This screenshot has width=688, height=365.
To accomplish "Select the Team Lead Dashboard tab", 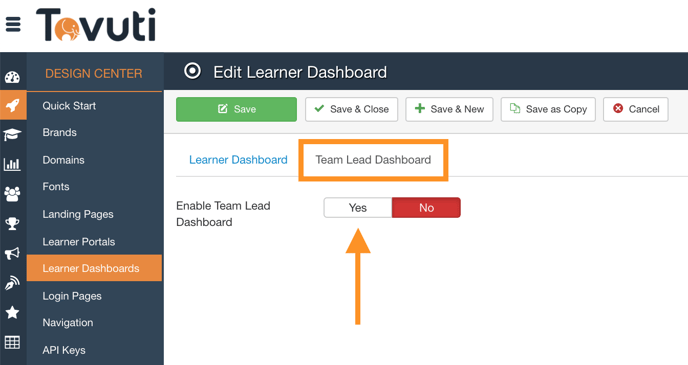I will tap(373, 160).
